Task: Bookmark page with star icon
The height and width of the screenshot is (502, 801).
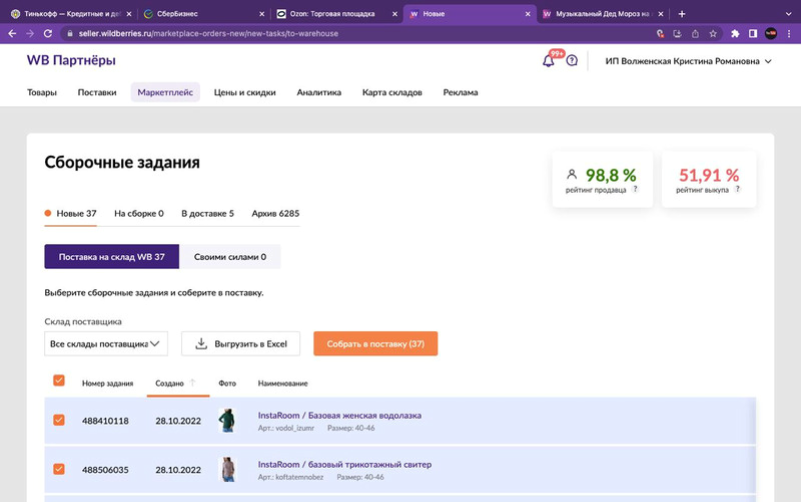Action: point(713,34)
